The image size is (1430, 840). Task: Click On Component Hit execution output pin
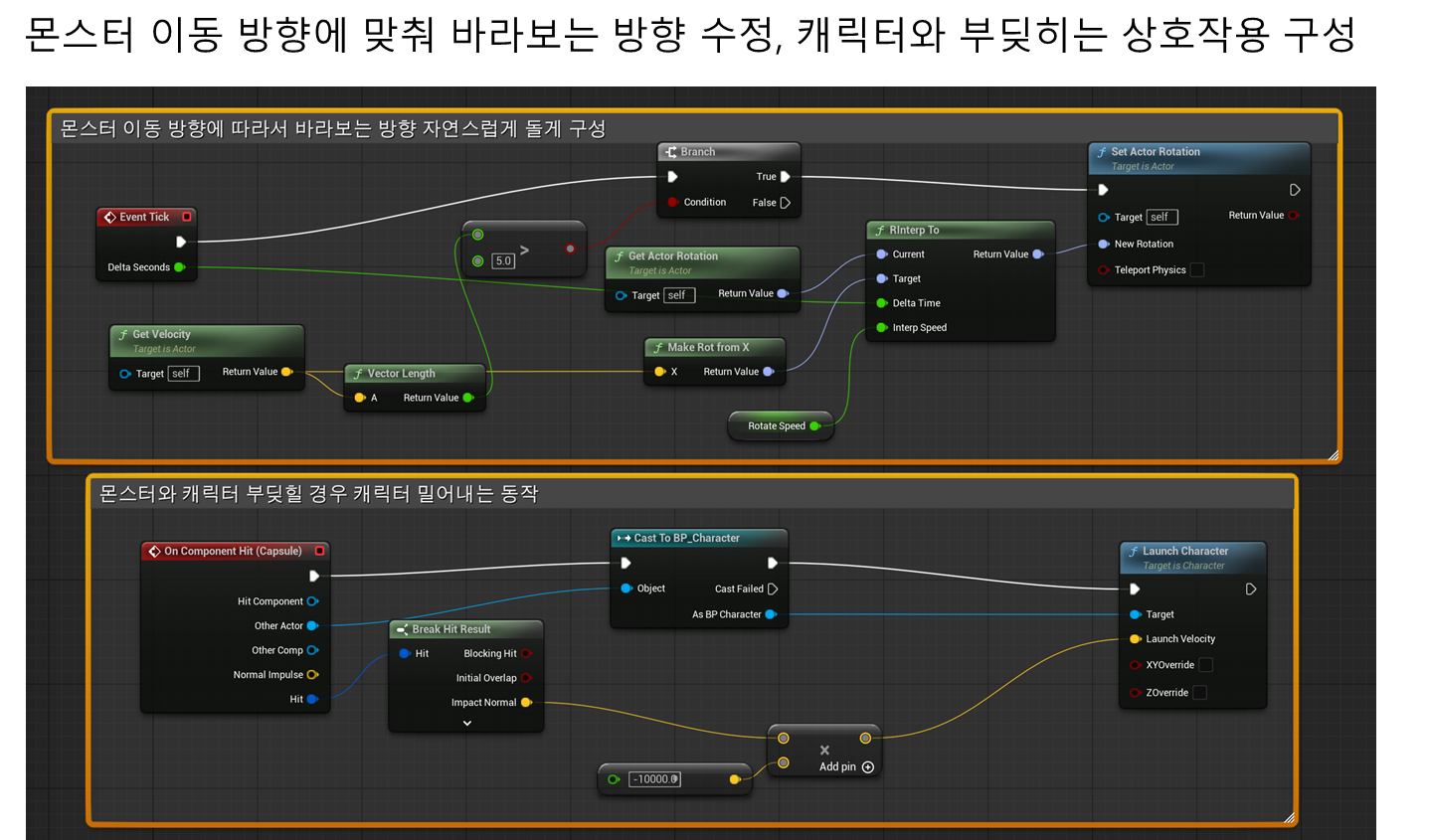tap(314, 576)
